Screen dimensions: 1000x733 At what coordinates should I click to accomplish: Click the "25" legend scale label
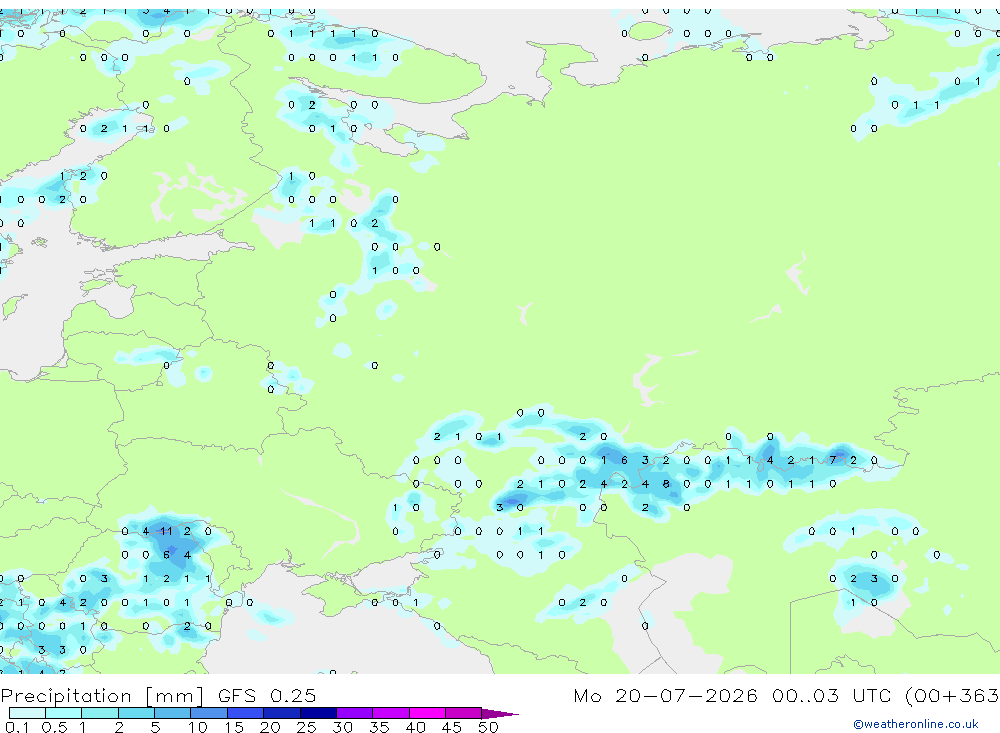[x=306, y=727]
